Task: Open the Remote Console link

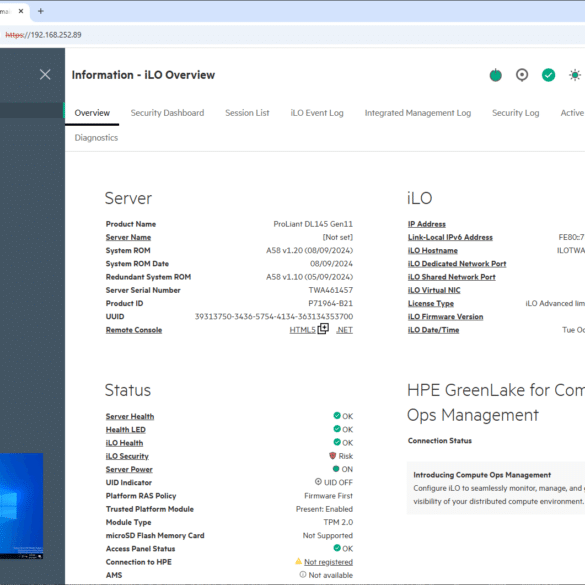Action: 134,330
